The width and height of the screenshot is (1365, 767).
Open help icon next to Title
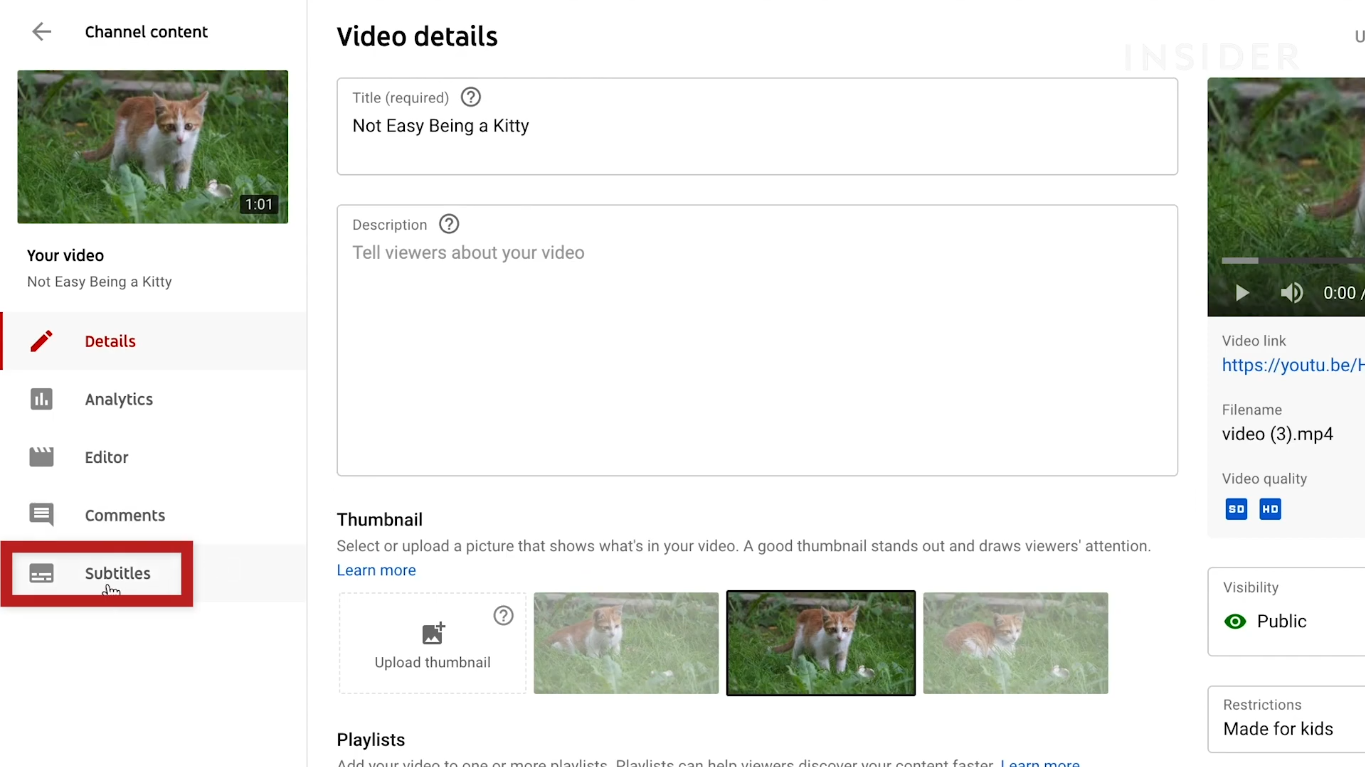pos(471,97)
